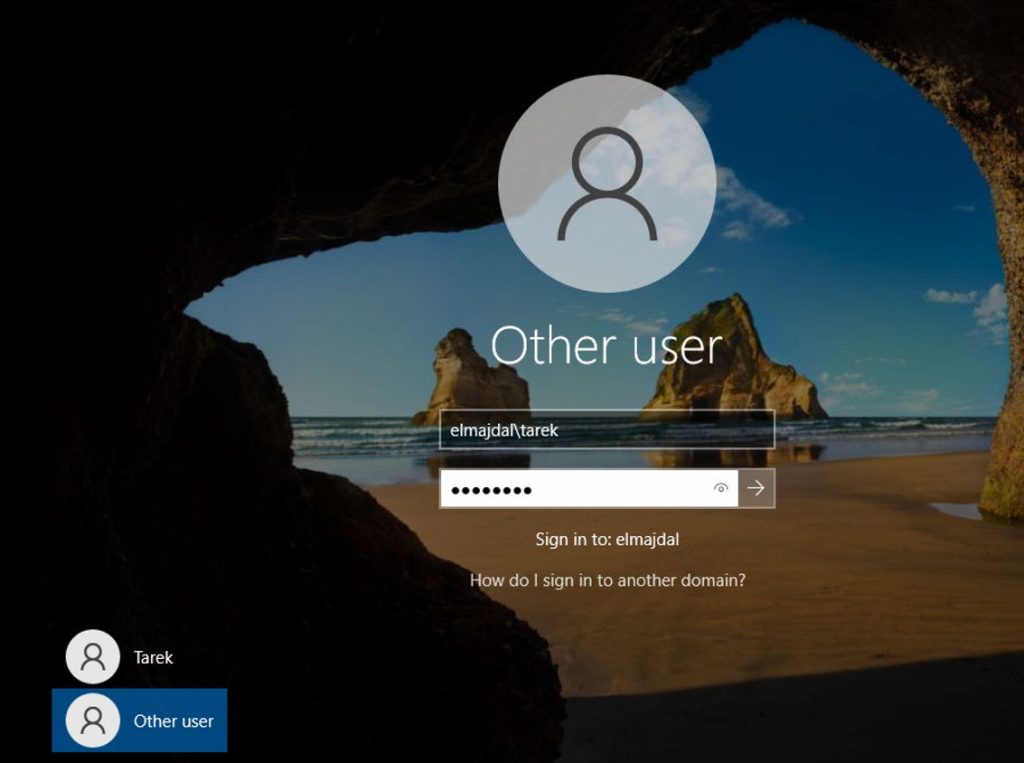This screenshot has height=763, width=1024.
Task: Click How do I sign in to another domain
Action: [608, 578]
